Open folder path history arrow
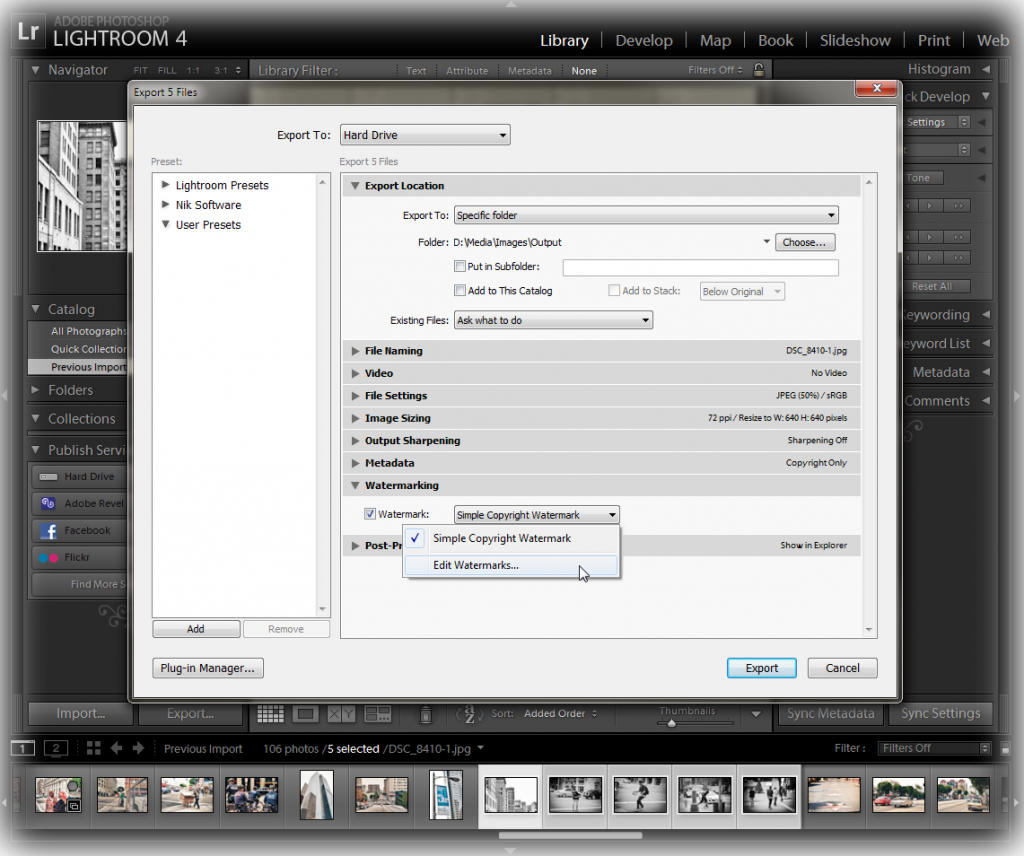Viewport: 1024px width, 856px height. [767, 242]
